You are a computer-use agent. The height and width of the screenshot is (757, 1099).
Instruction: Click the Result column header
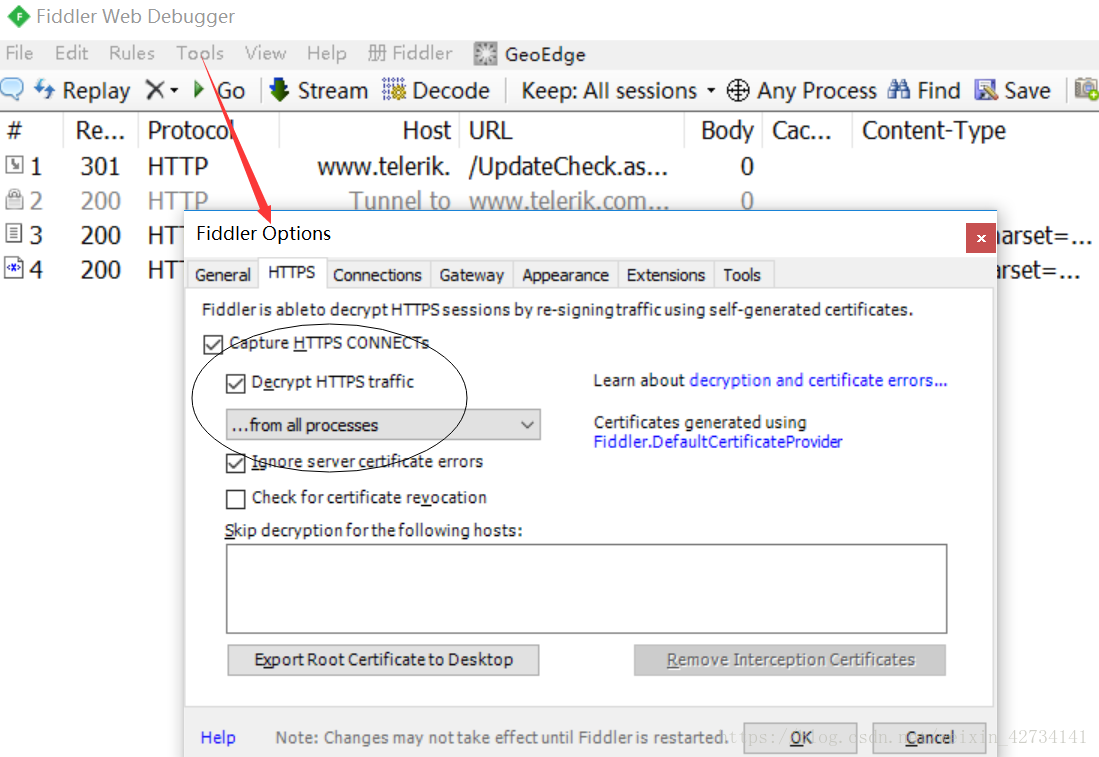click(x=100, y=130)
